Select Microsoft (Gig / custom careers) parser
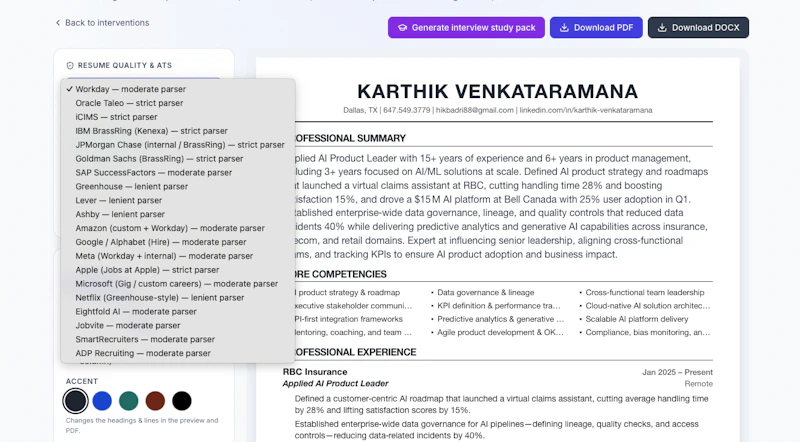Viewport: 800px width, 442px height. point(178,284)
